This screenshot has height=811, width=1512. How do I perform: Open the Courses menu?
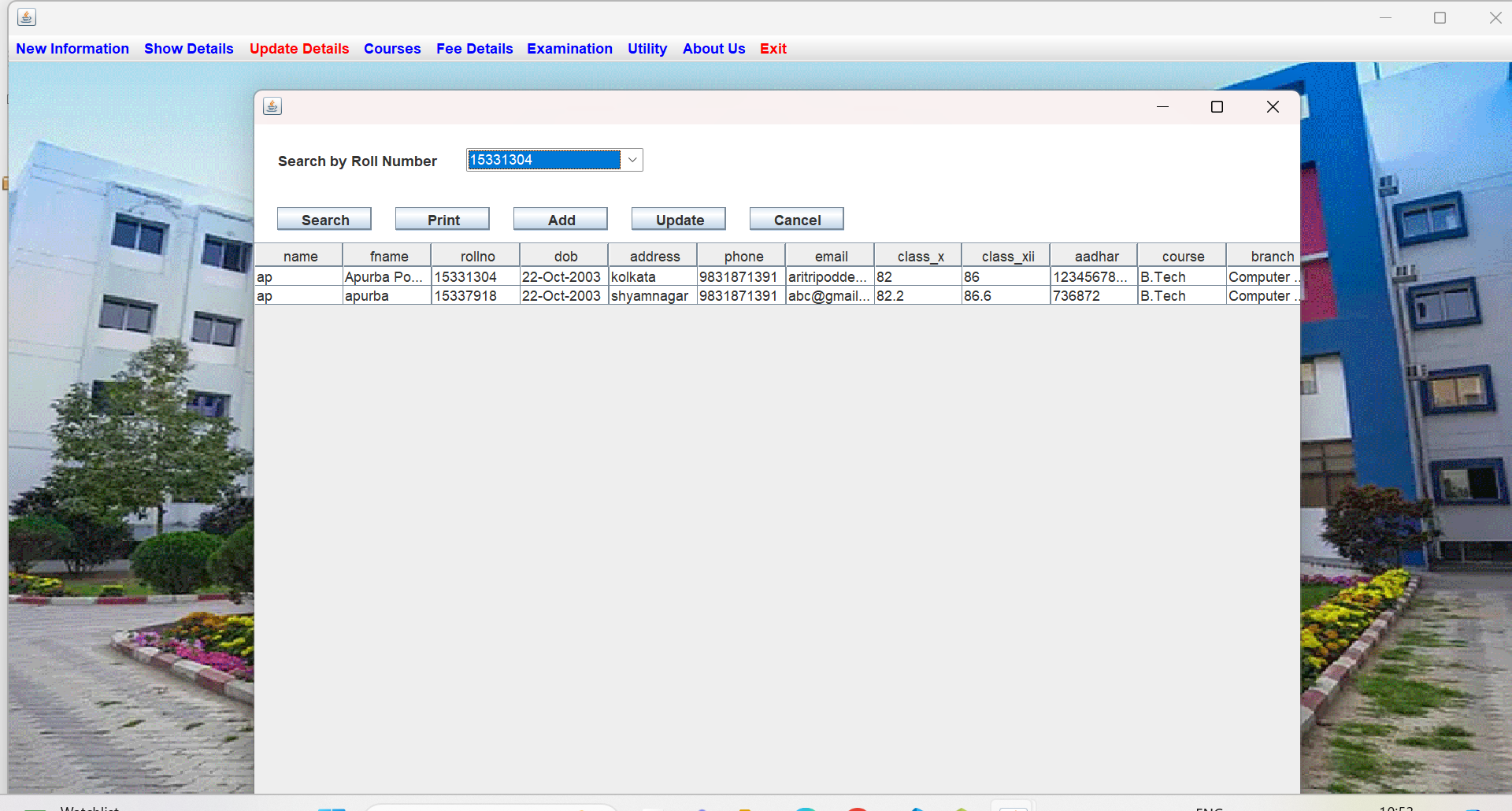[392, 48]
